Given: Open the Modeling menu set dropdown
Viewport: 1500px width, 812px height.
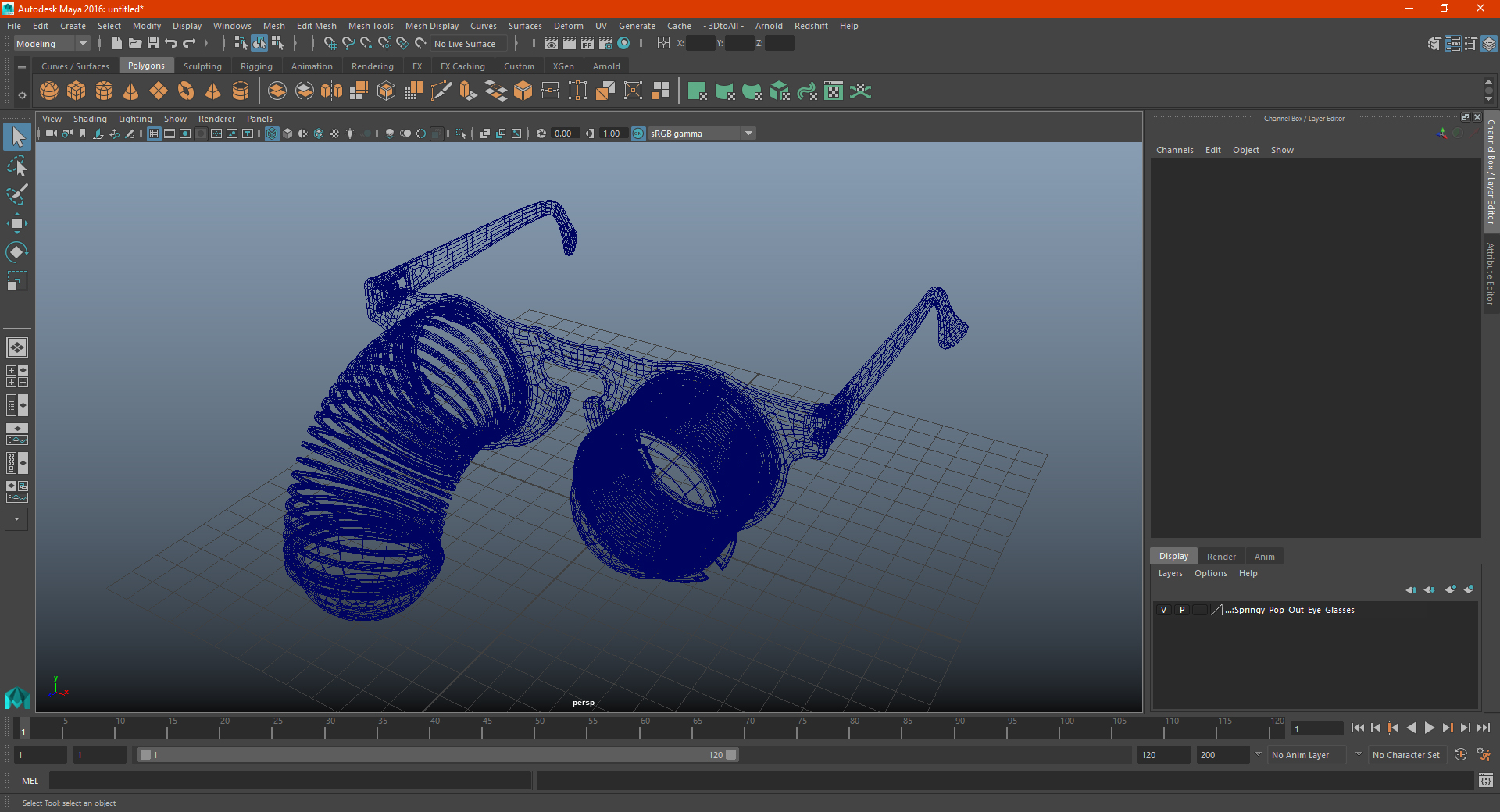Looking at the screenshot, I should pos(52,44).
